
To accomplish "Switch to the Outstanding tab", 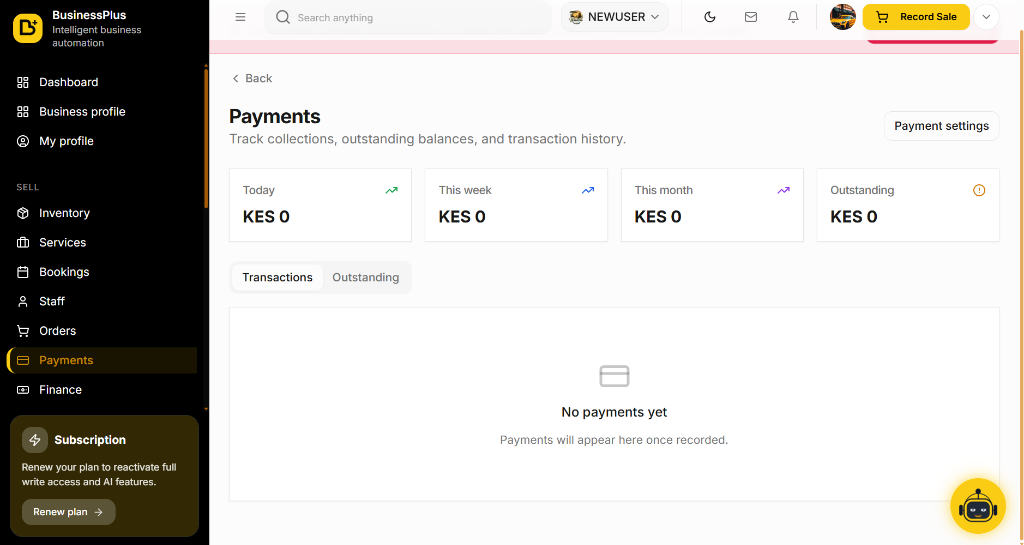I will click(366, 277).
